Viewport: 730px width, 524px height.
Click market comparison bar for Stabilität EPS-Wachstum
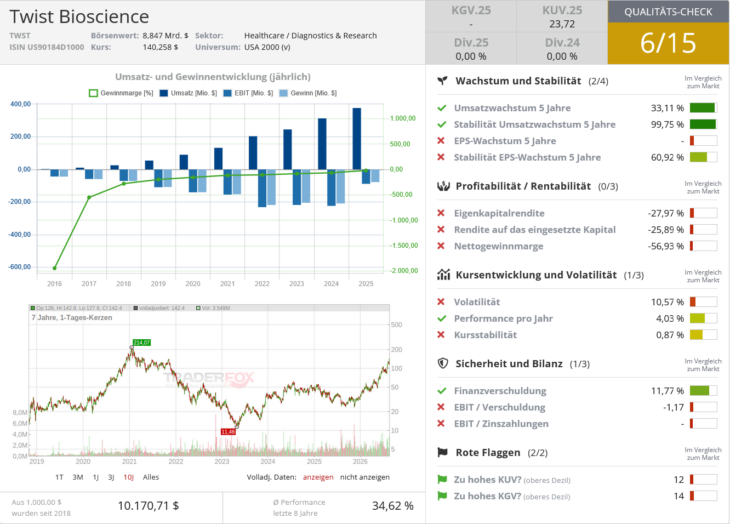703,157
